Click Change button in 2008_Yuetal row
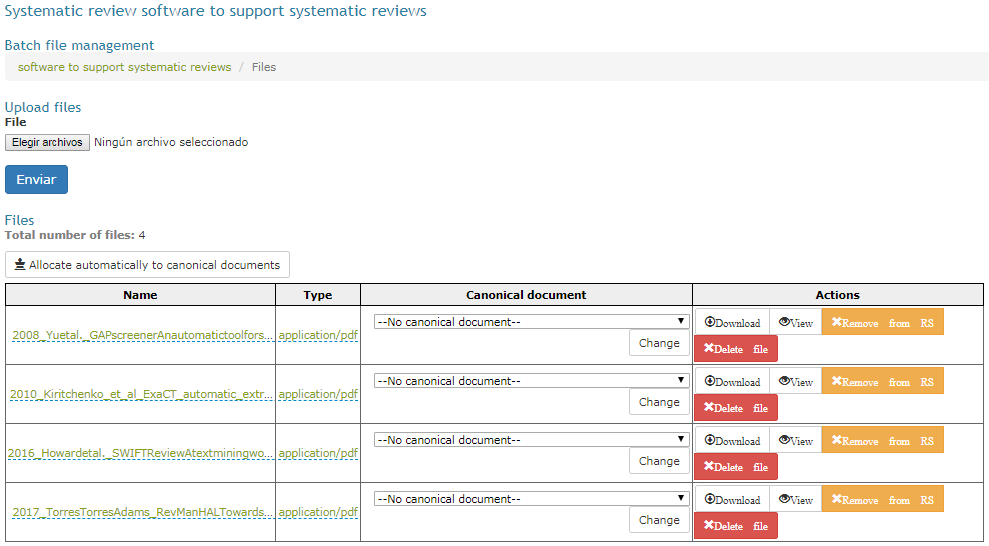 659,343
